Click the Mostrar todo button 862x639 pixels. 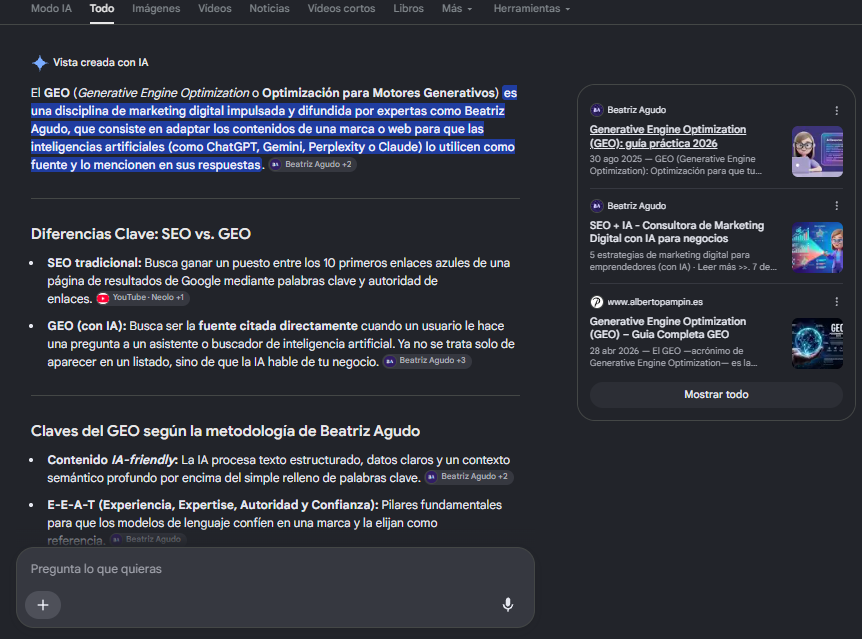click(716, 394)
